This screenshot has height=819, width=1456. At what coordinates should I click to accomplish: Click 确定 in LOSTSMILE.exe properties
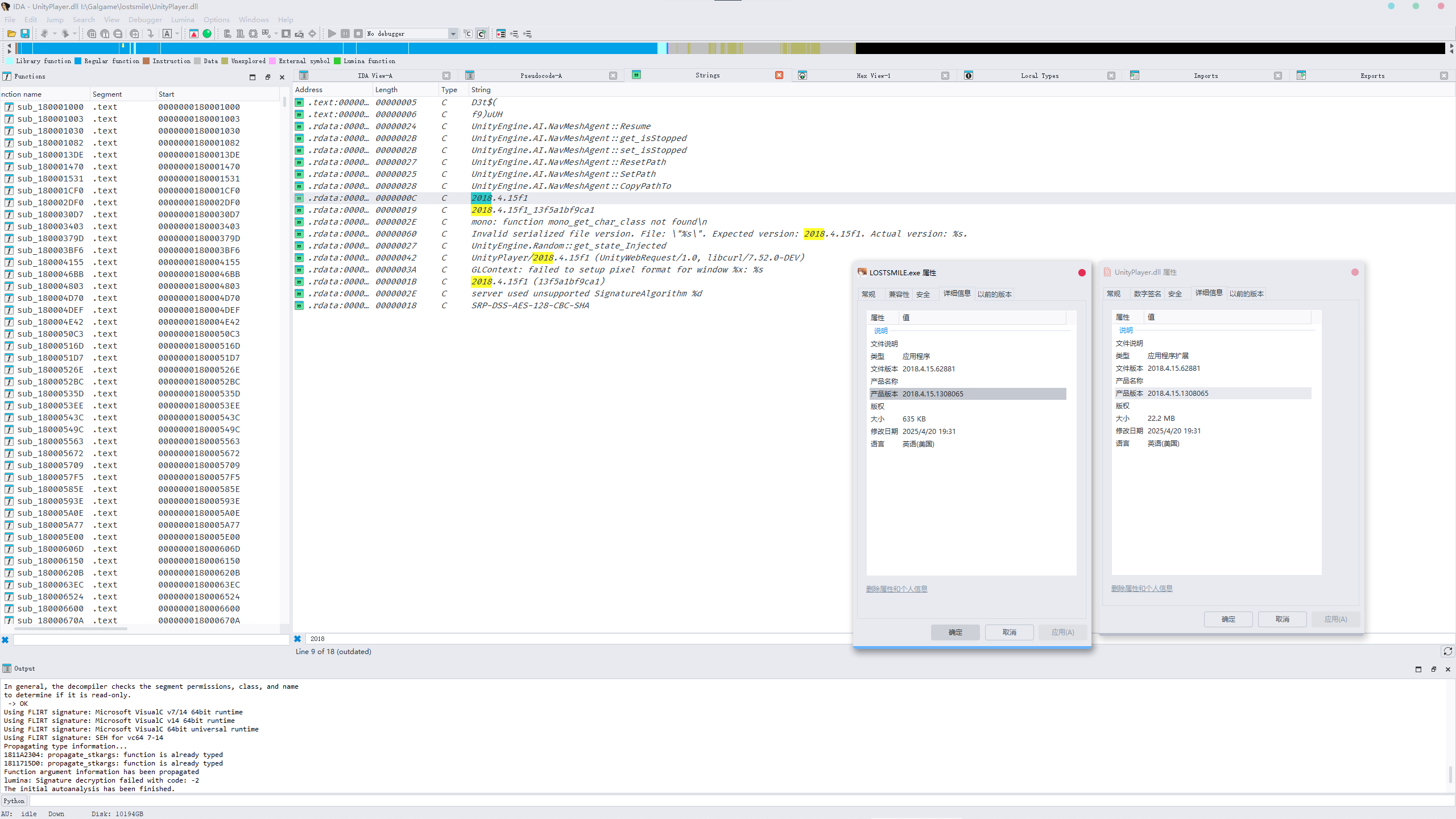(955, 632)
